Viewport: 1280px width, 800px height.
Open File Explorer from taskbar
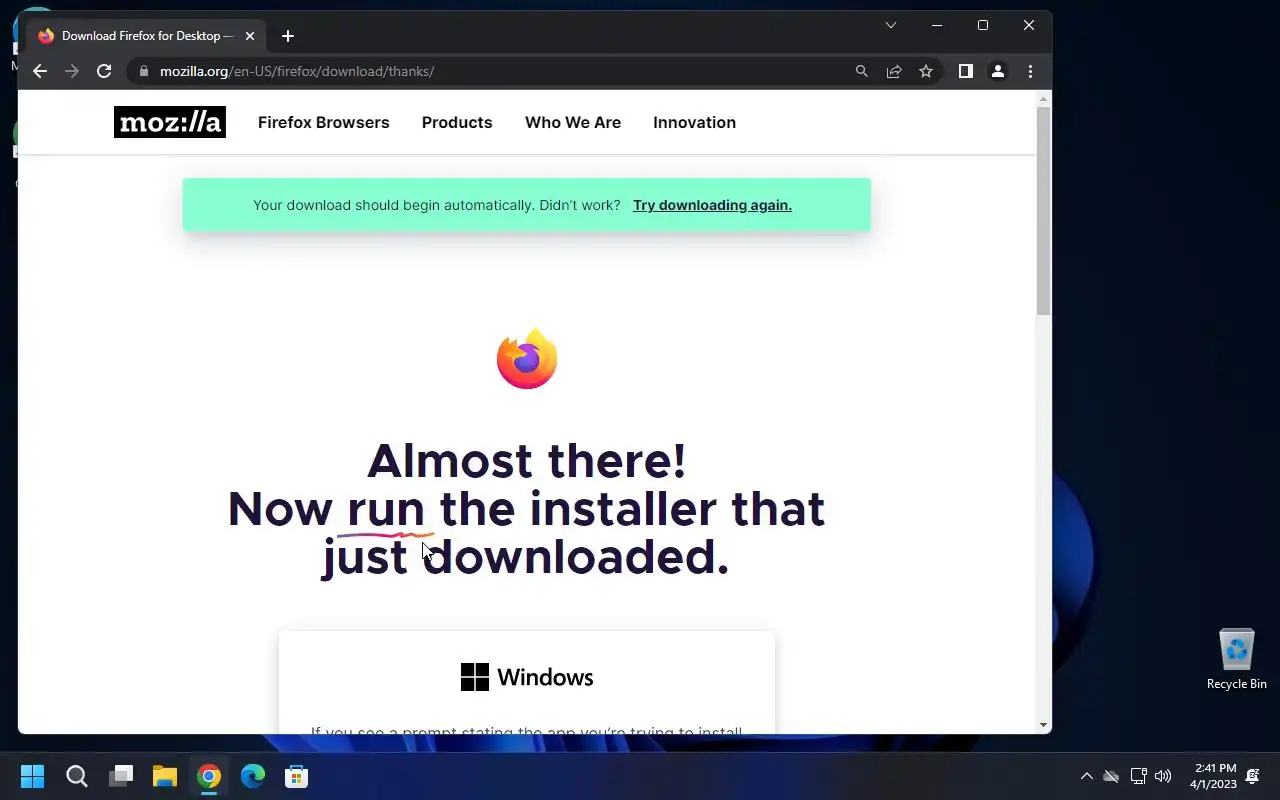(x=165, y=776)
